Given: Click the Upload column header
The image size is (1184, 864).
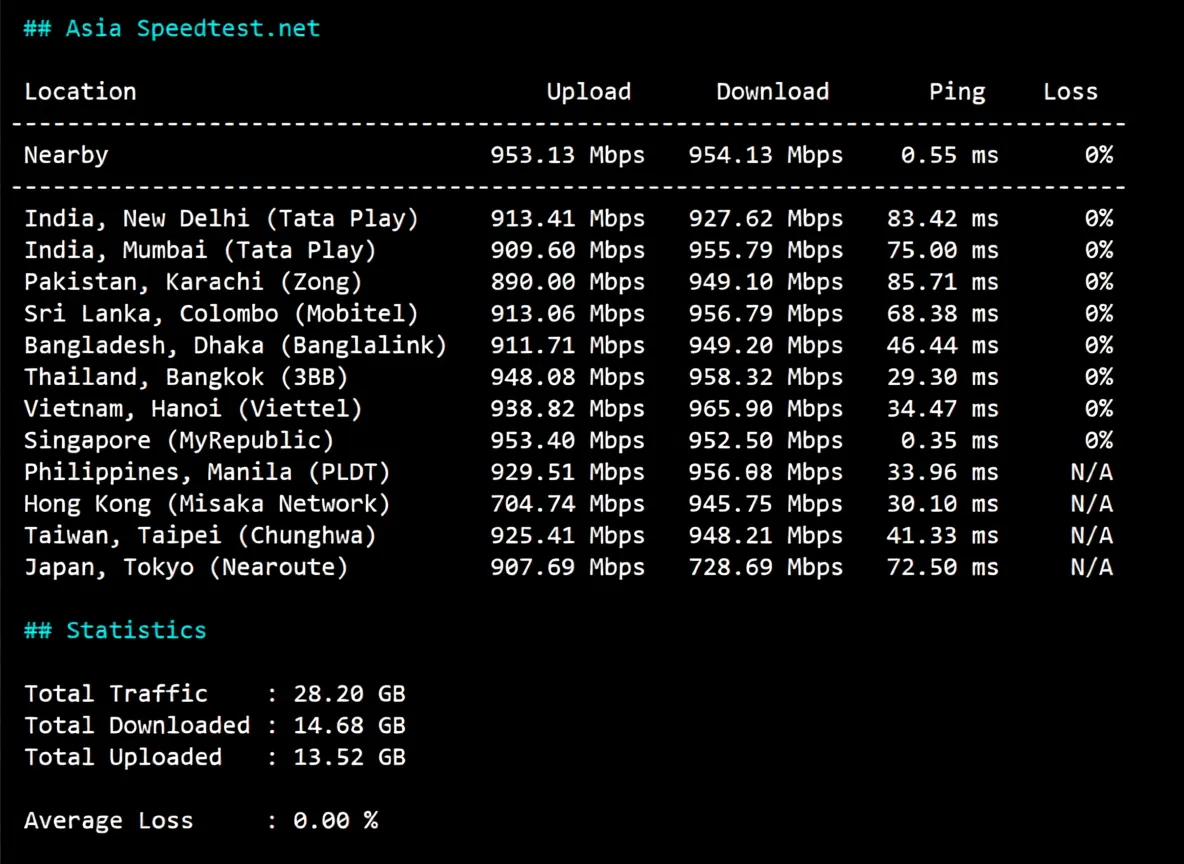Looking at the screenshot, I should click(x=589, y=91).
